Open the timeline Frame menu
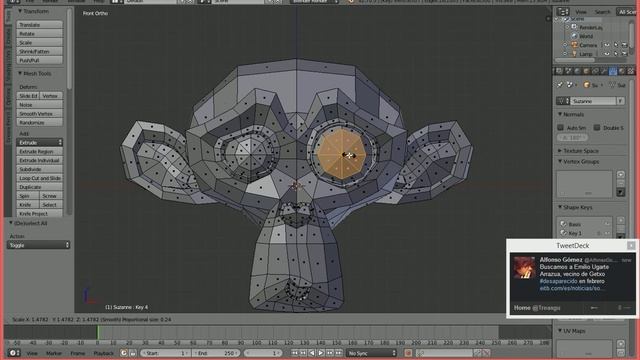The width and height of the screenshot is (640, 360). pos(78,353)
